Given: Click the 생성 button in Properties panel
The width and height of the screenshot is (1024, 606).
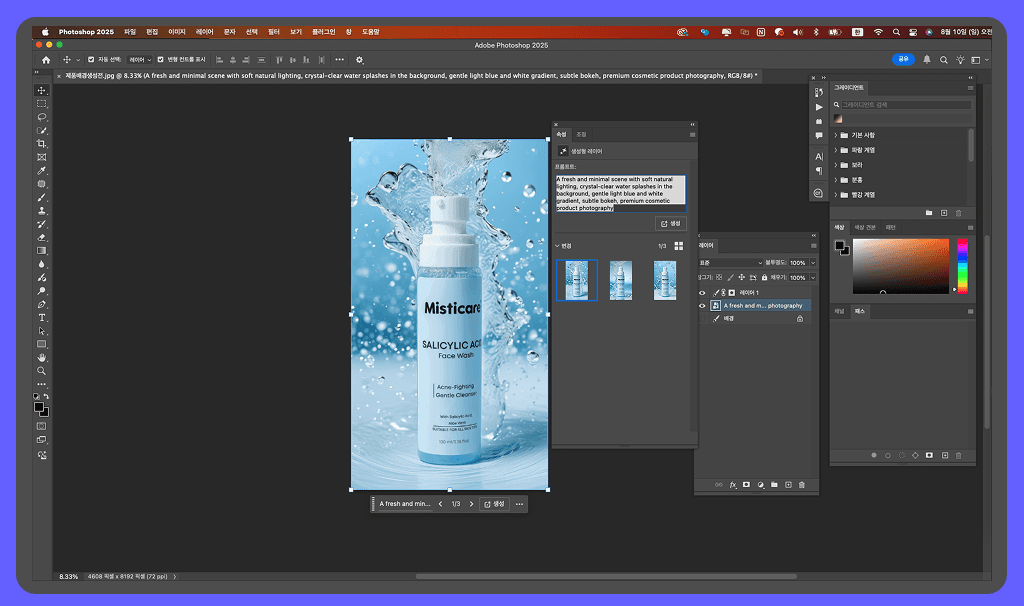Looking at the screenshot, I should [671, 223].
